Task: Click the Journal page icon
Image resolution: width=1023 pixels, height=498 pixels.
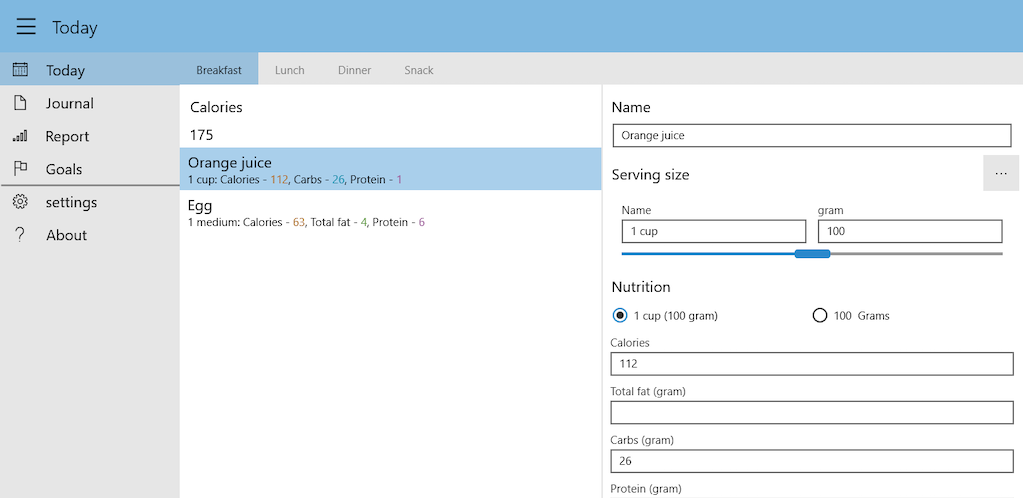Action: (x=20, y=103)
